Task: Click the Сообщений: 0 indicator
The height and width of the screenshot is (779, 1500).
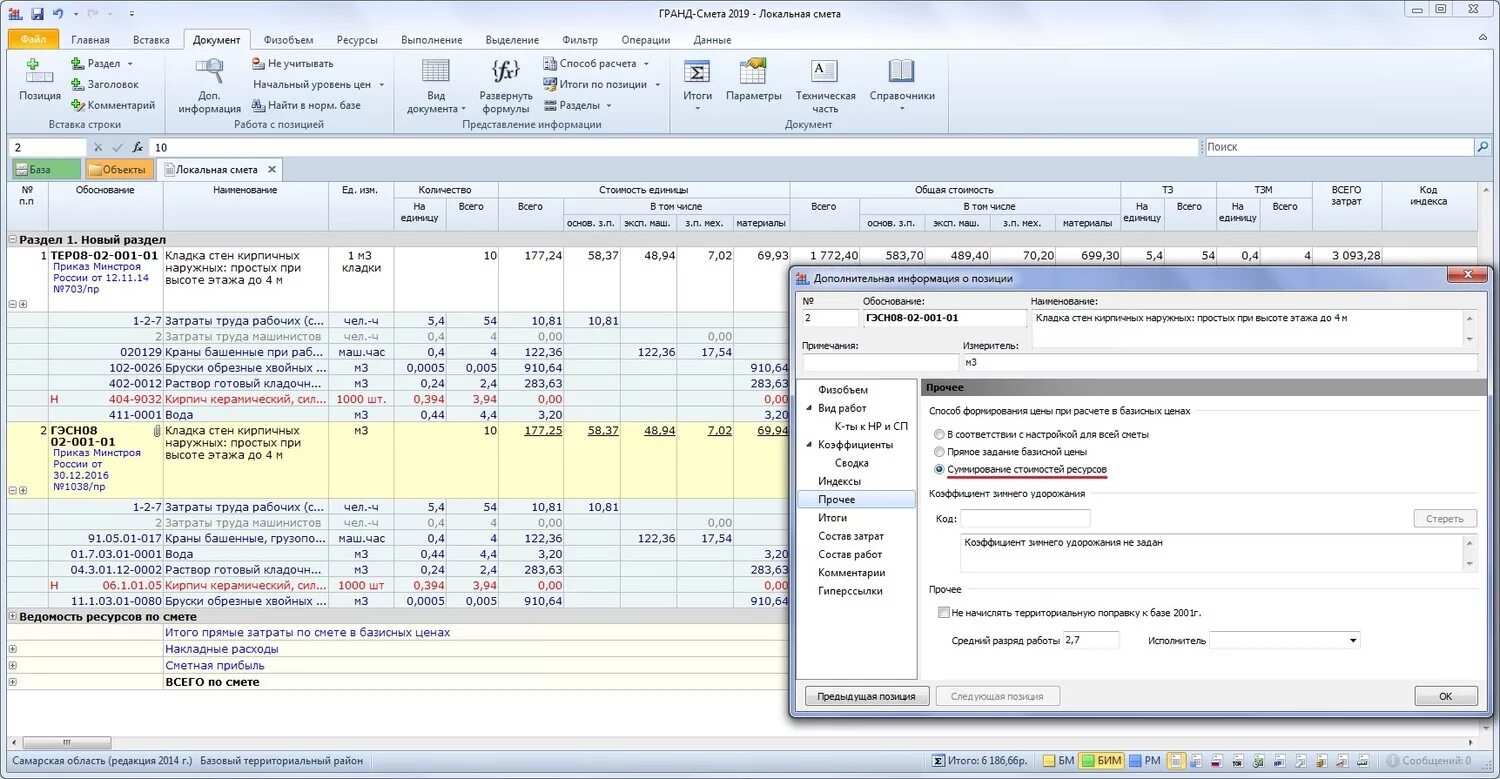Action: (x=1430, y=761)
